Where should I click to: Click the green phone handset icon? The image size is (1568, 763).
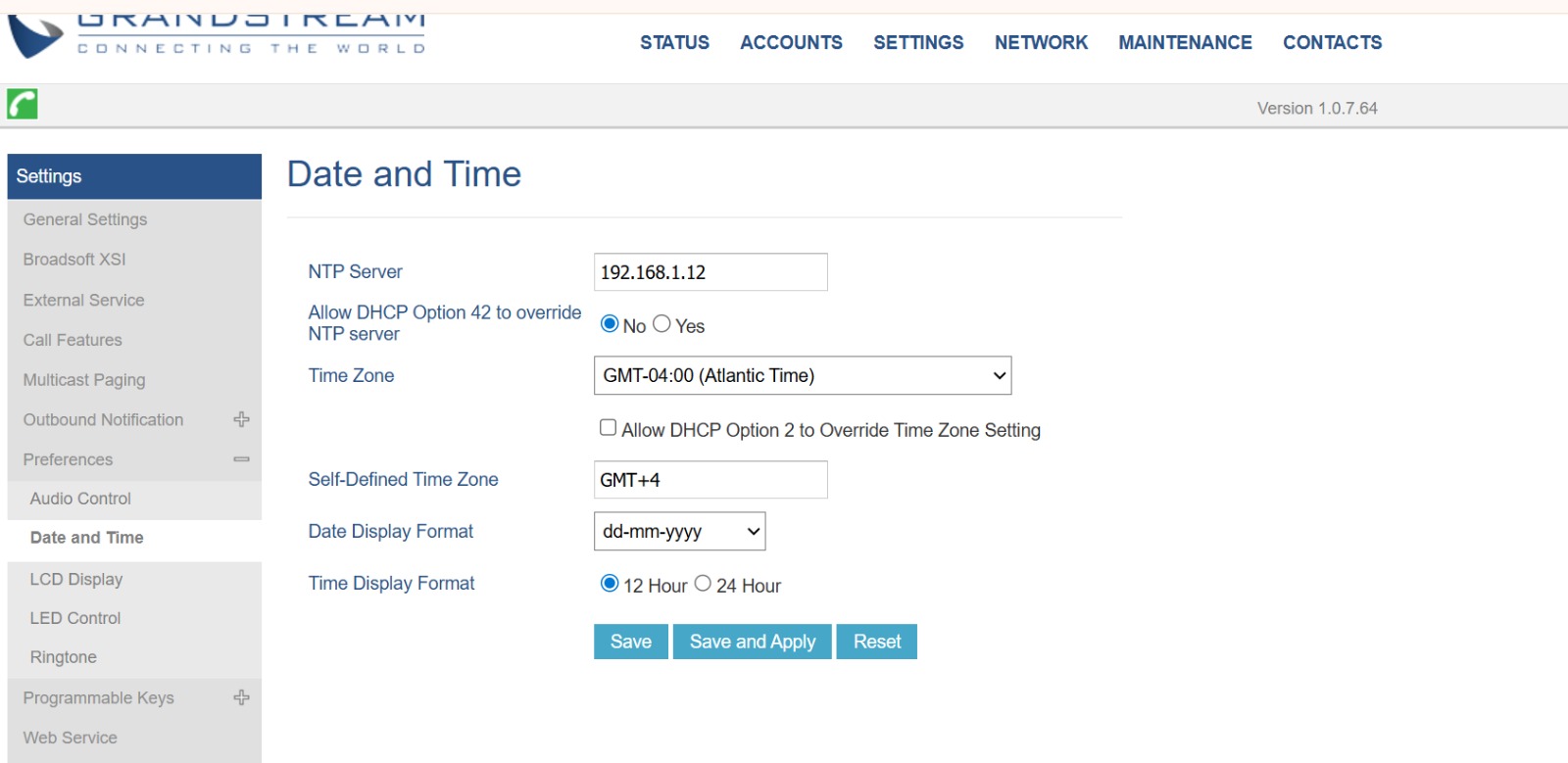[x=23, y=104]
